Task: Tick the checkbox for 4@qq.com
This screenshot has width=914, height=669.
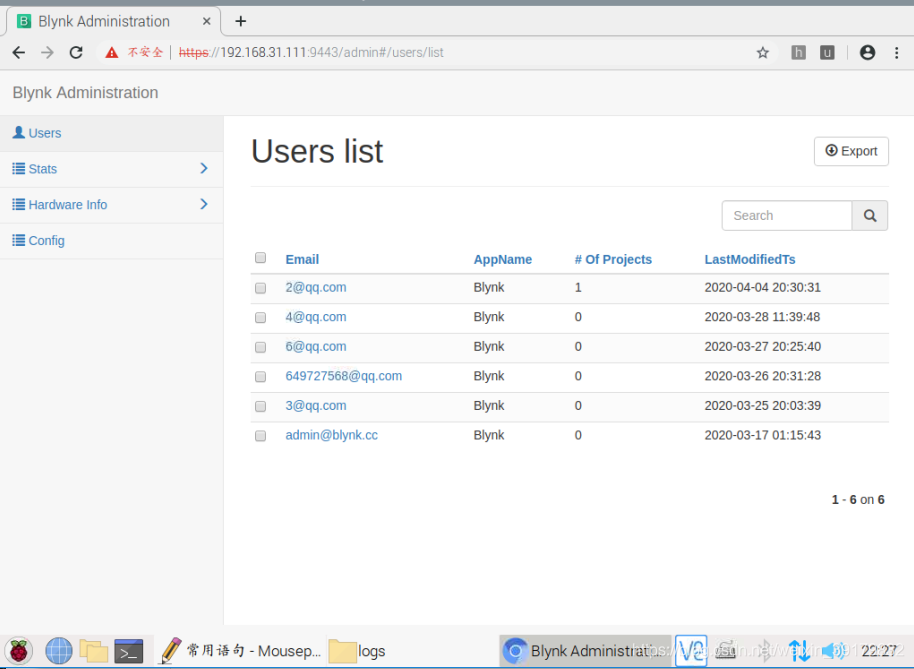Action: pos(261,318)
